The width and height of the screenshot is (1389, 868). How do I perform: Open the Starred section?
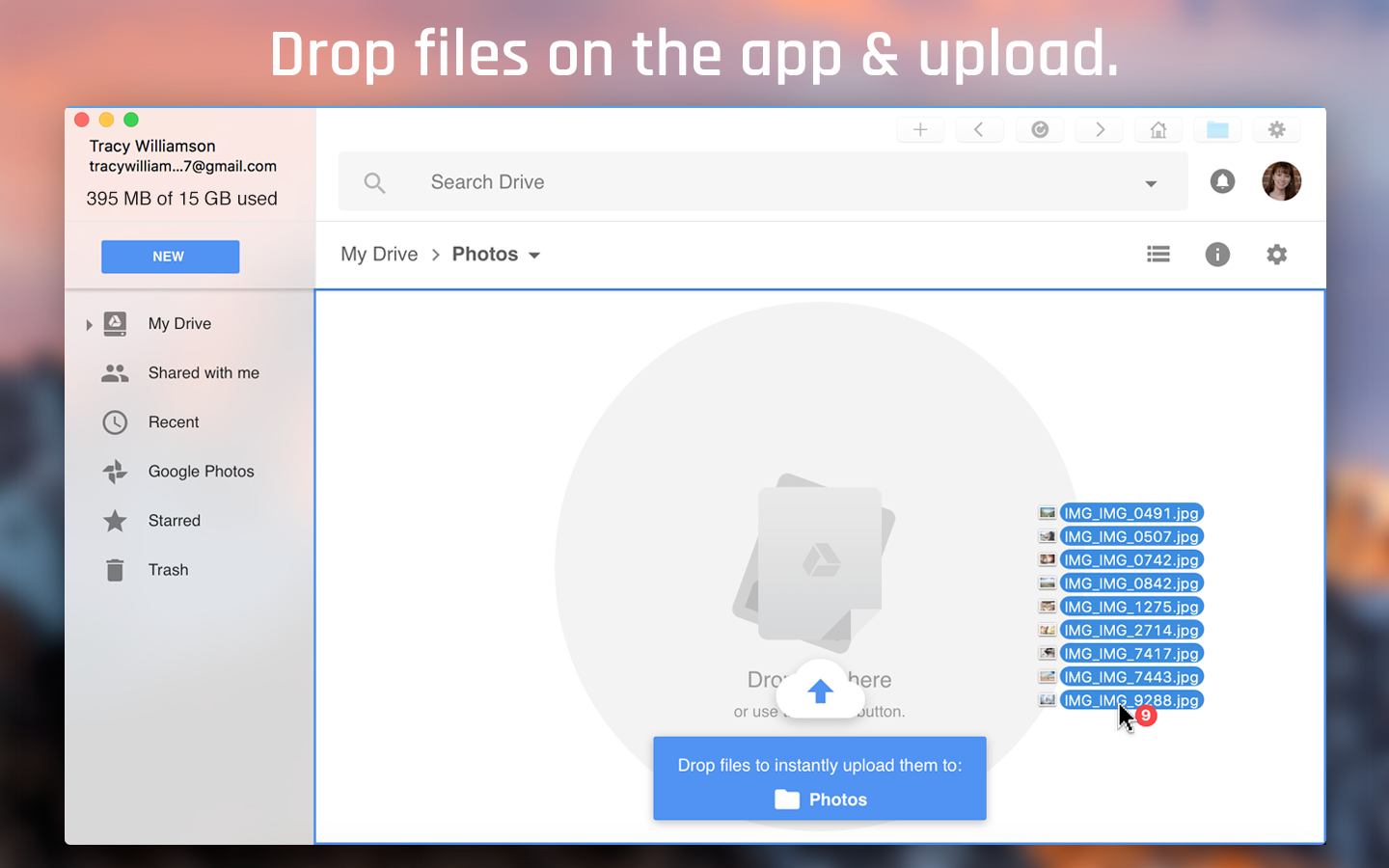click(x=175, y=521)
